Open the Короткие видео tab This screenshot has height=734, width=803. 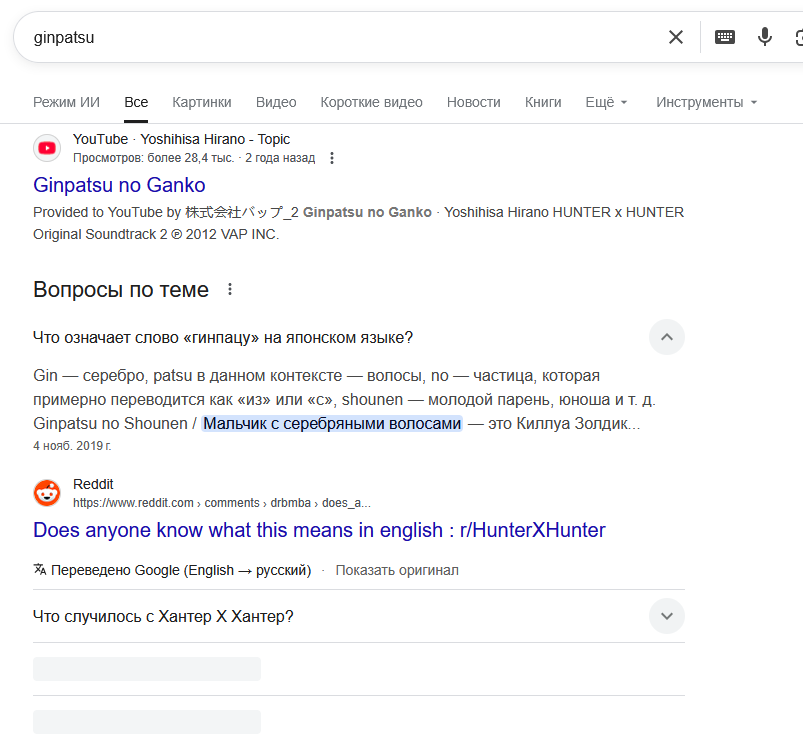pyautogui.click(x=371, y=102)
